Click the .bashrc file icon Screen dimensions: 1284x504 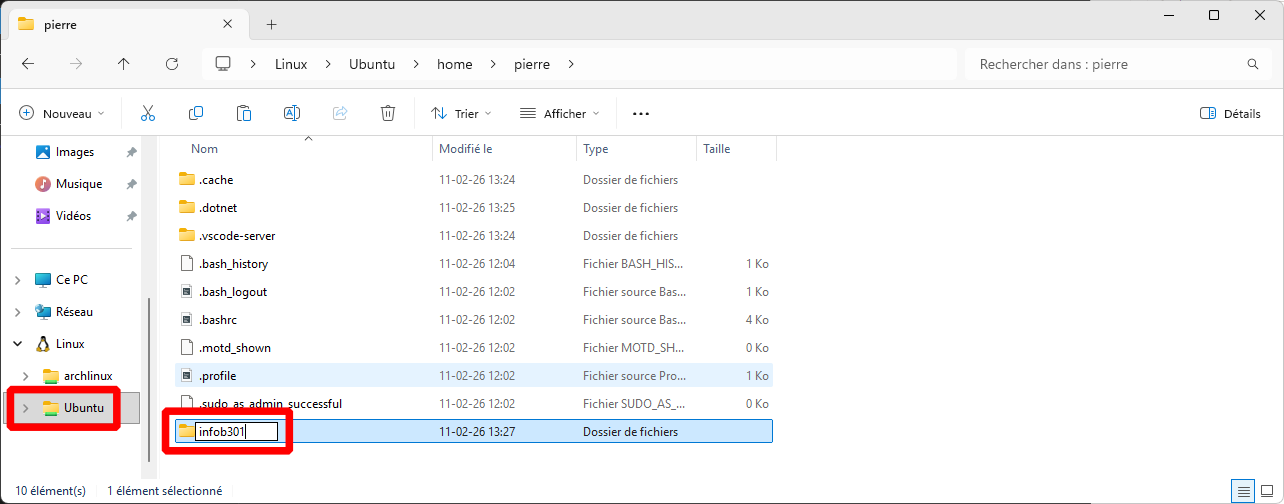(186, 320)
